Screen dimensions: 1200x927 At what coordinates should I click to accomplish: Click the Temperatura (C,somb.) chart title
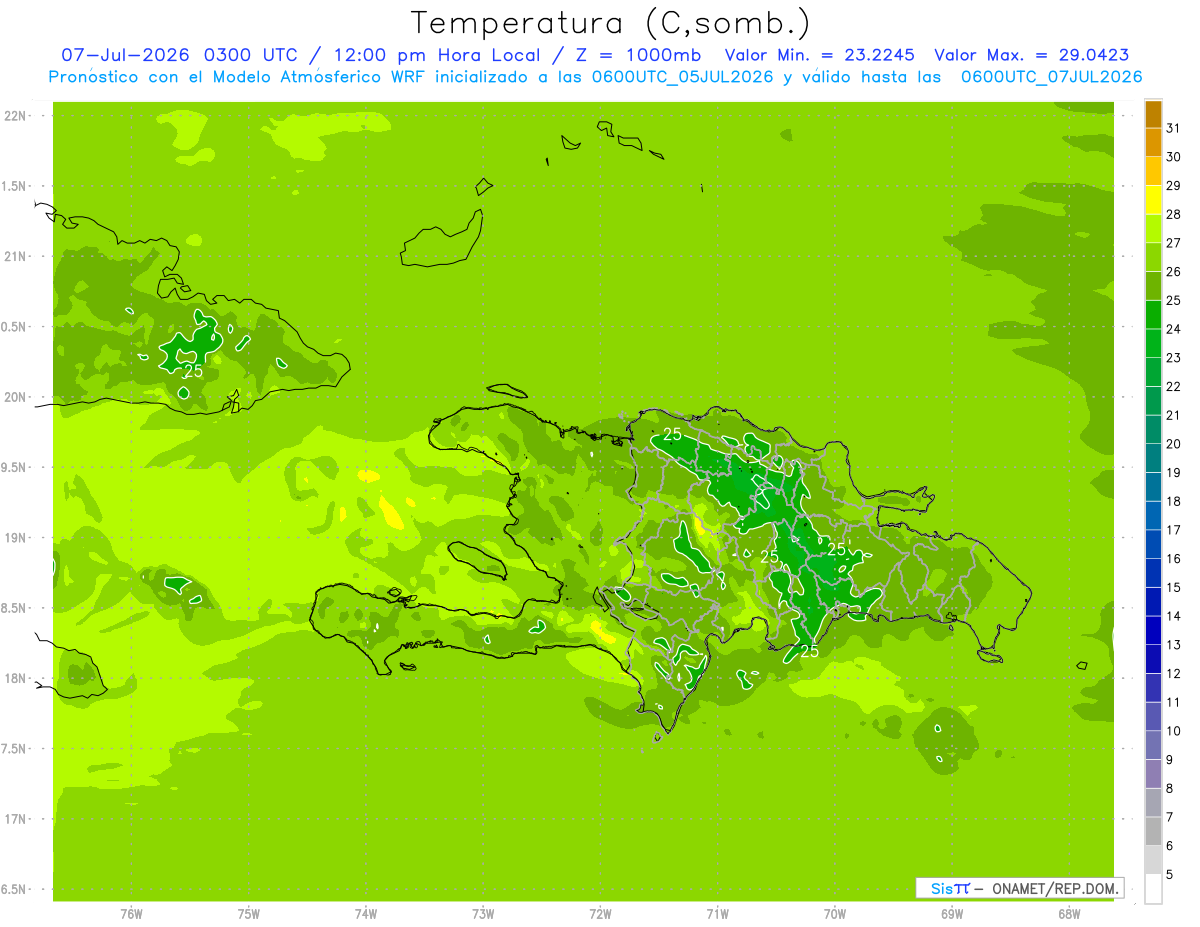click(610, 24)
